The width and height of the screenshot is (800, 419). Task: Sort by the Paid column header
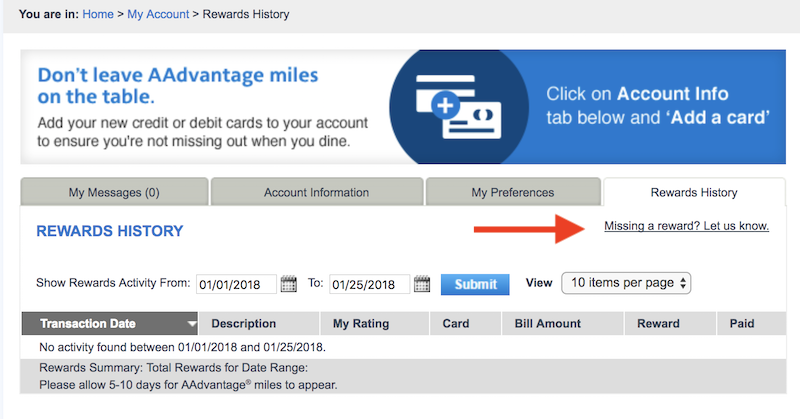[x=751, y=324]
